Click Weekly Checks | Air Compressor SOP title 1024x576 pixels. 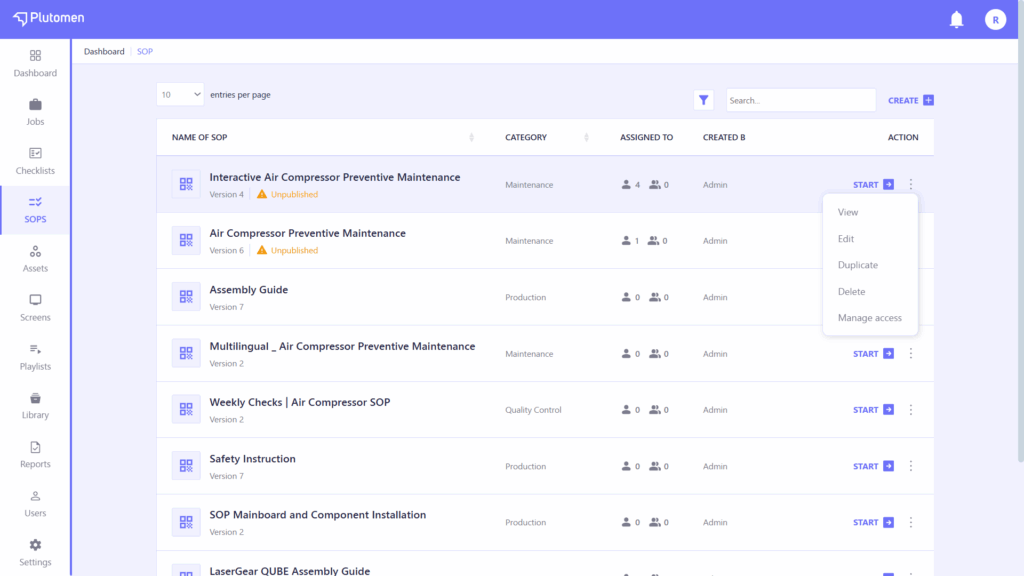click(300, 402)
